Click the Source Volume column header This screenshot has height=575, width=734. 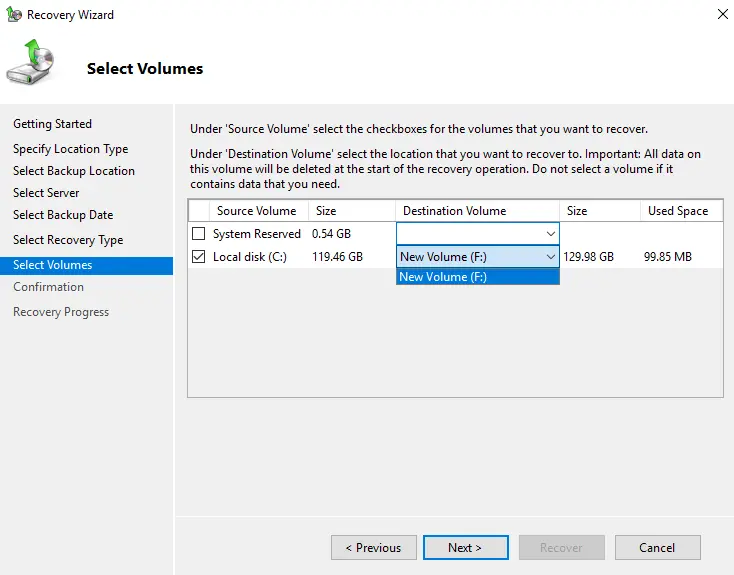256,211
